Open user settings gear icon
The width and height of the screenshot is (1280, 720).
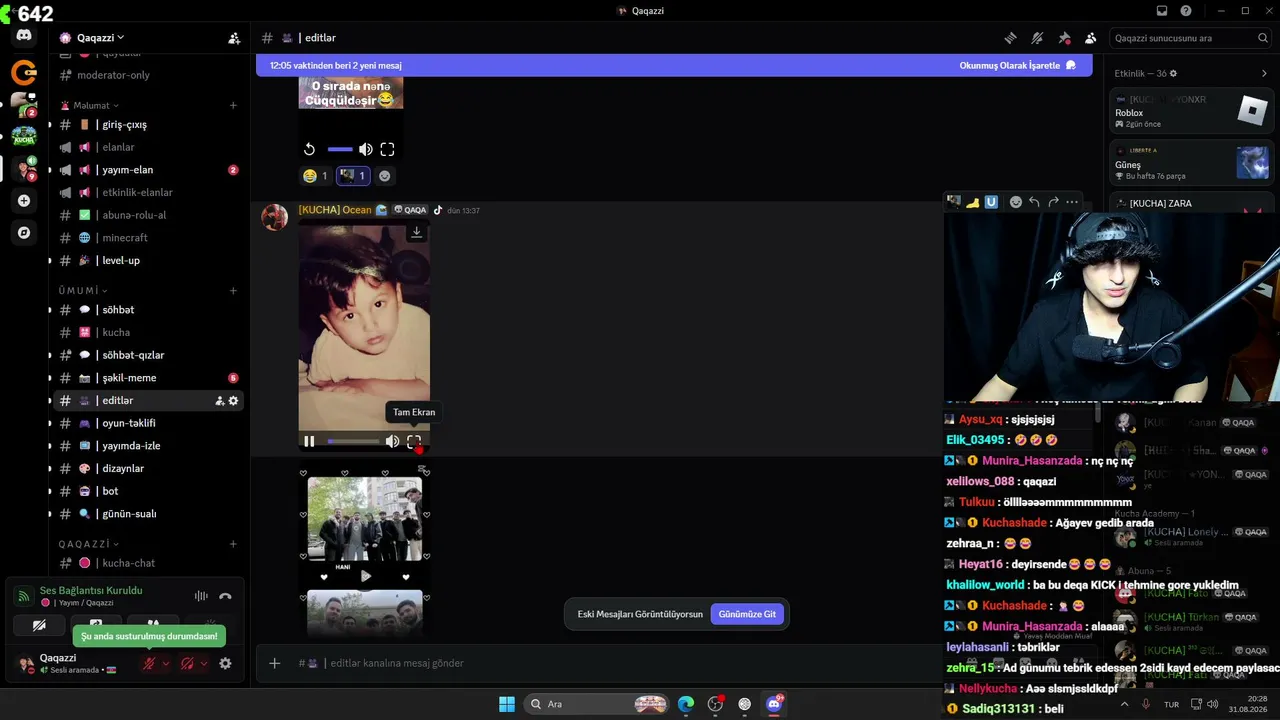(225, 663)
